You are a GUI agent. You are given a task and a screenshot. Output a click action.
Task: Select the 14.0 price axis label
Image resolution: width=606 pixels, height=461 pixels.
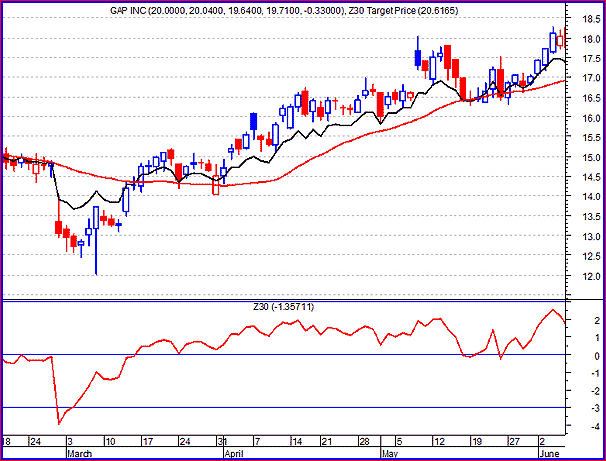pyautogui.click(x=589, y=197)
